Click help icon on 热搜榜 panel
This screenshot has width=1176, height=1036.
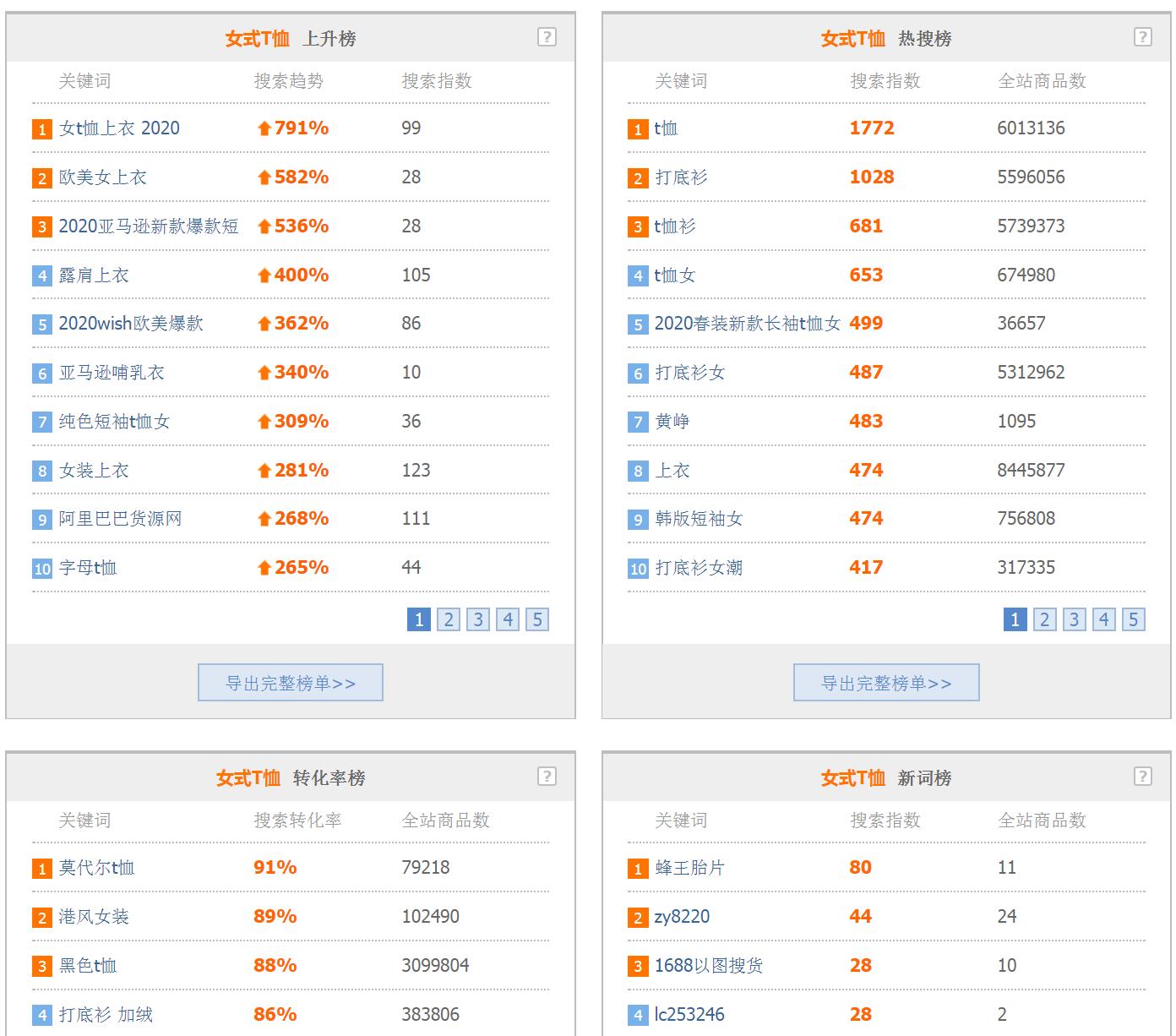point(1142,37)
